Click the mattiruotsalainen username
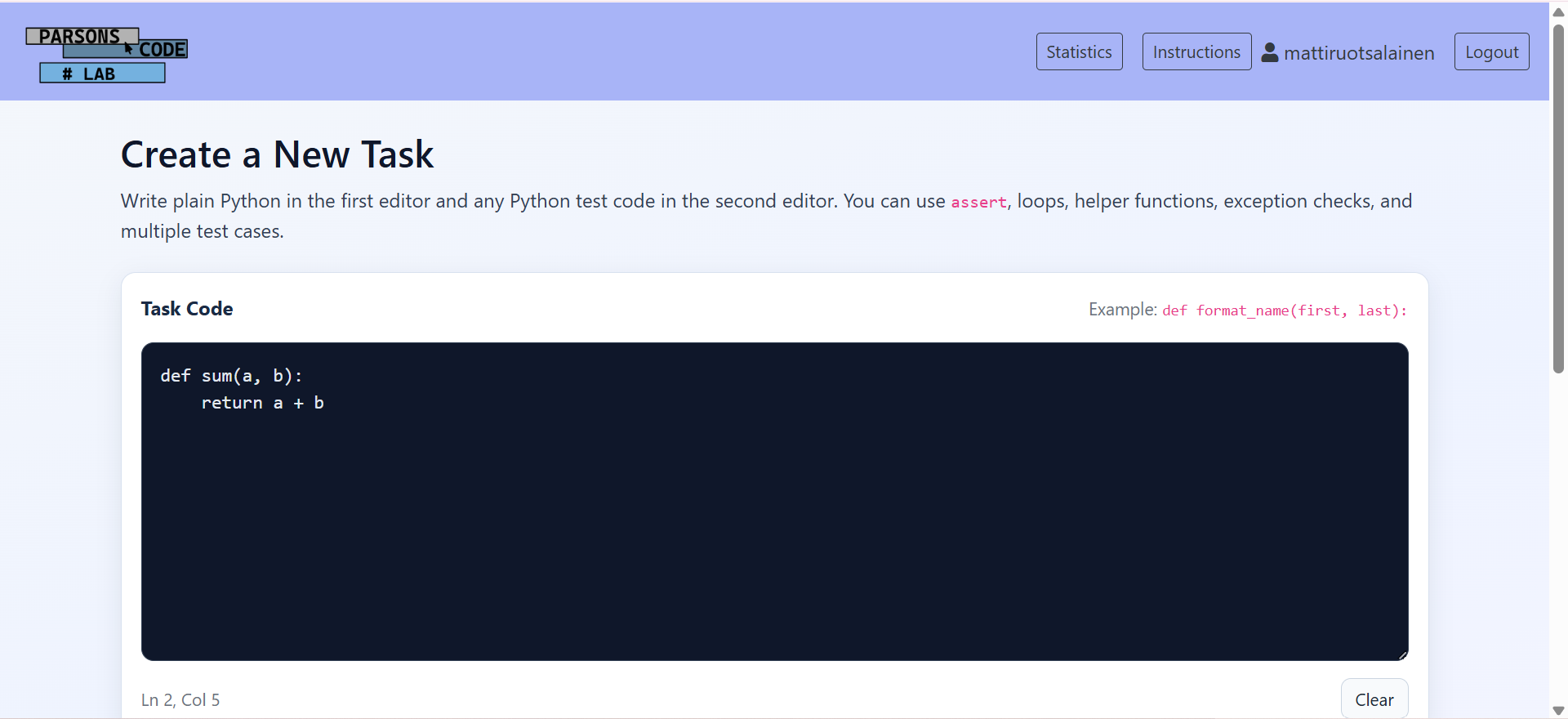Viewport: 1568px width, 719px height. [1359, 53]
